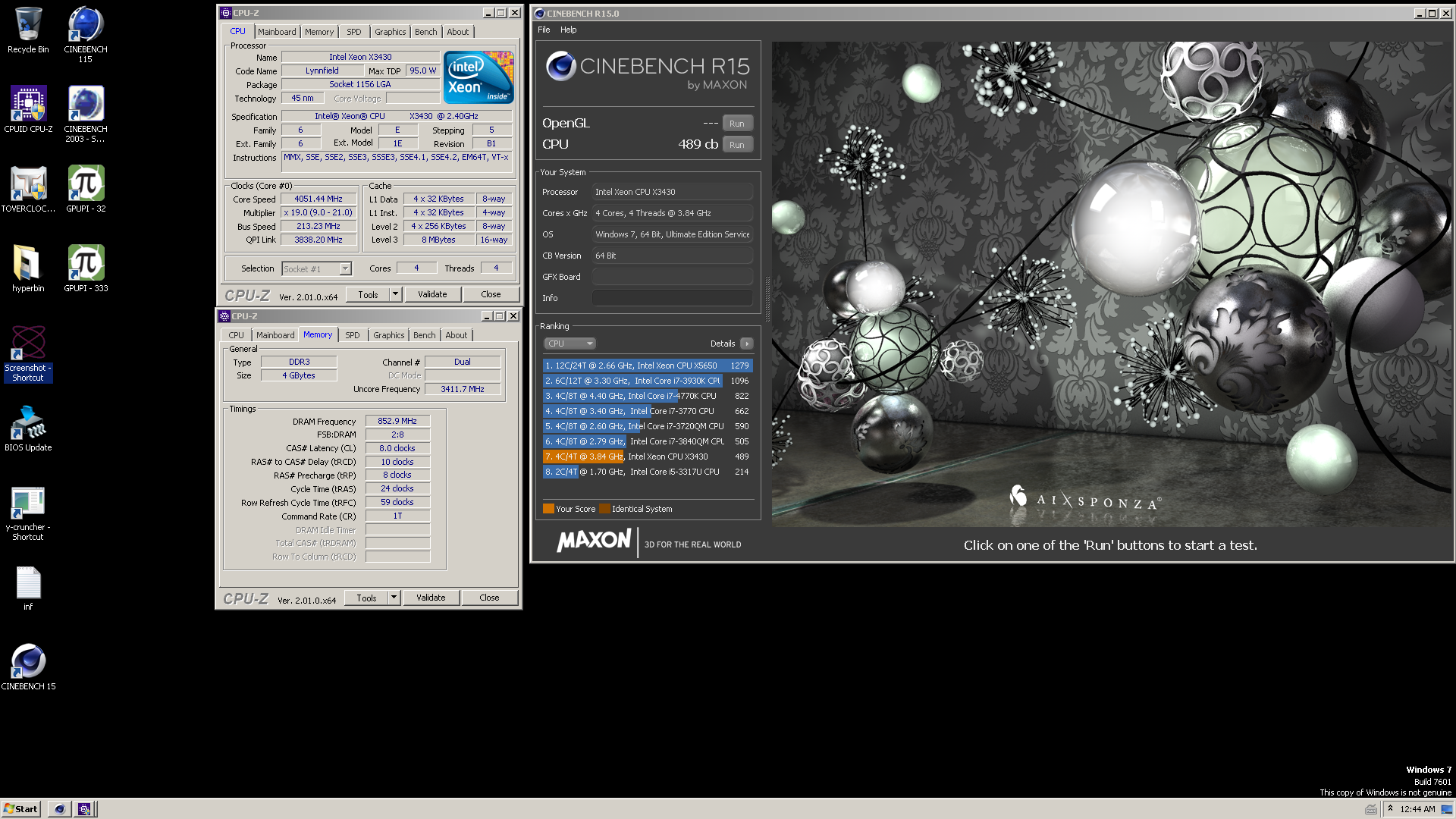Select highlighted ranking row Xeon CPU X3430
This screenshot has height=819, width=1456.
(648, 457)
